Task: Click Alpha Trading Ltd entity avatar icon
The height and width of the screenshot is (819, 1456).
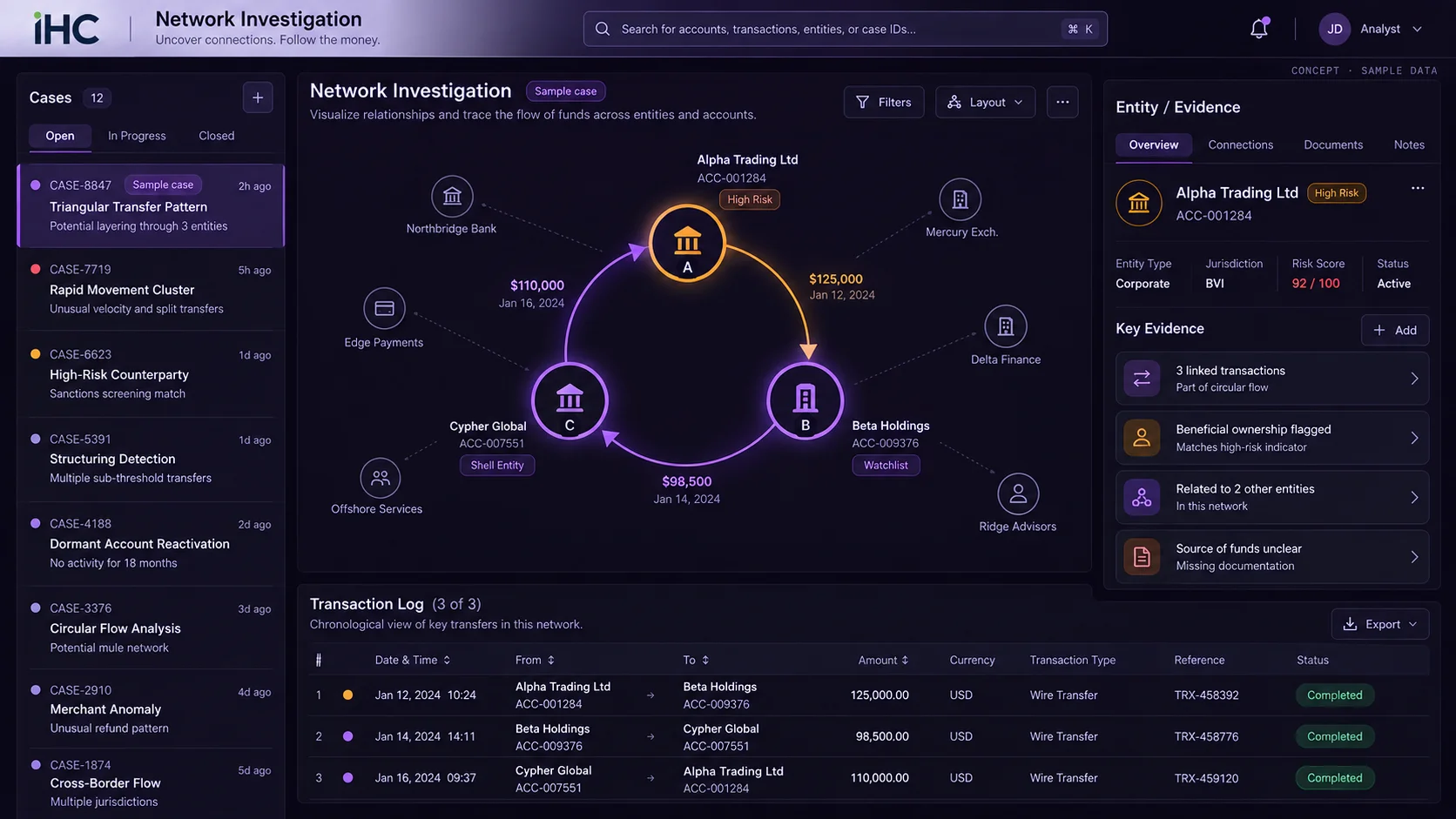Action: (x=1139, y=203)
